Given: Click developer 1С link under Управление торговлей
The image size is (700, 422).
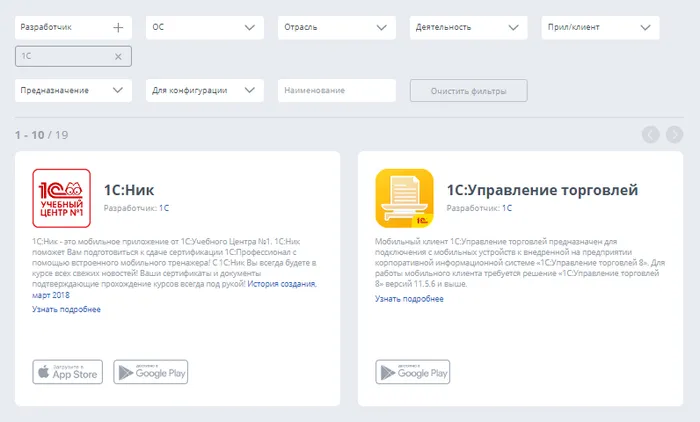Looking at the screenshot, I should tap(507, 208).
